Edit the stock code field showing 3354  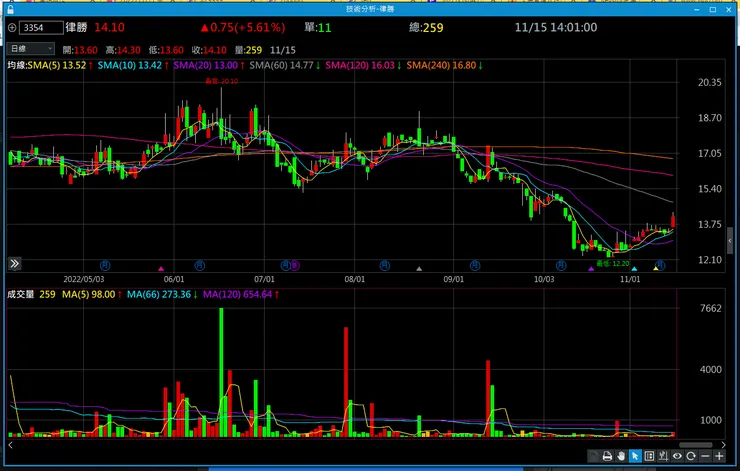(41, 28)
